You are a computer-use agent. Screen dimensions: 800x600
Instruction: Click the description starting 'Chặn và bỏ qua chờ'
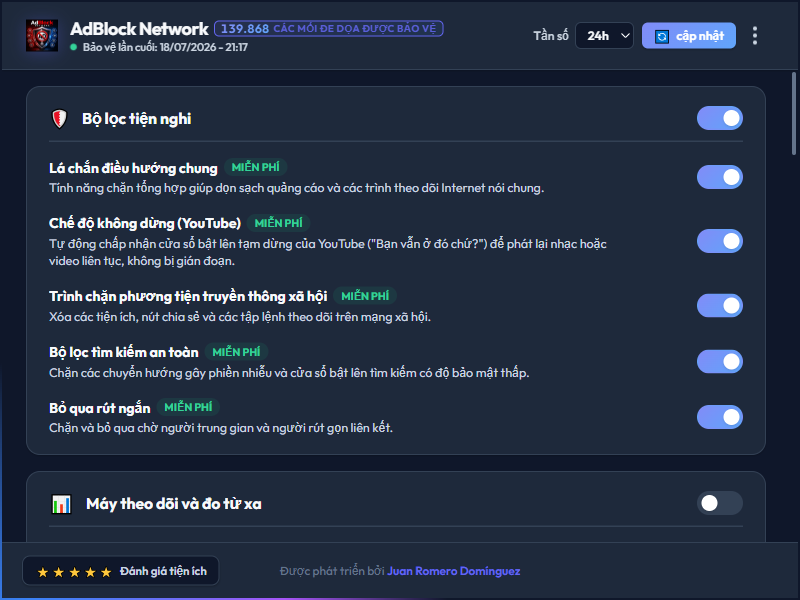pos(221,428)
